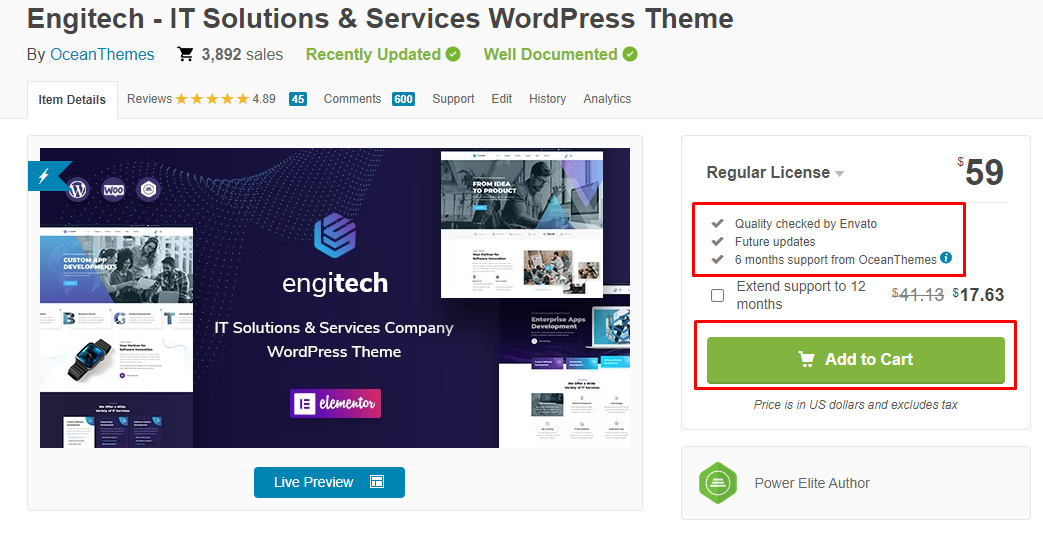1043x534 pixels.
Task: Click checkmark beside Future updates
Action: pyautogui.click(x=717, y=241)
